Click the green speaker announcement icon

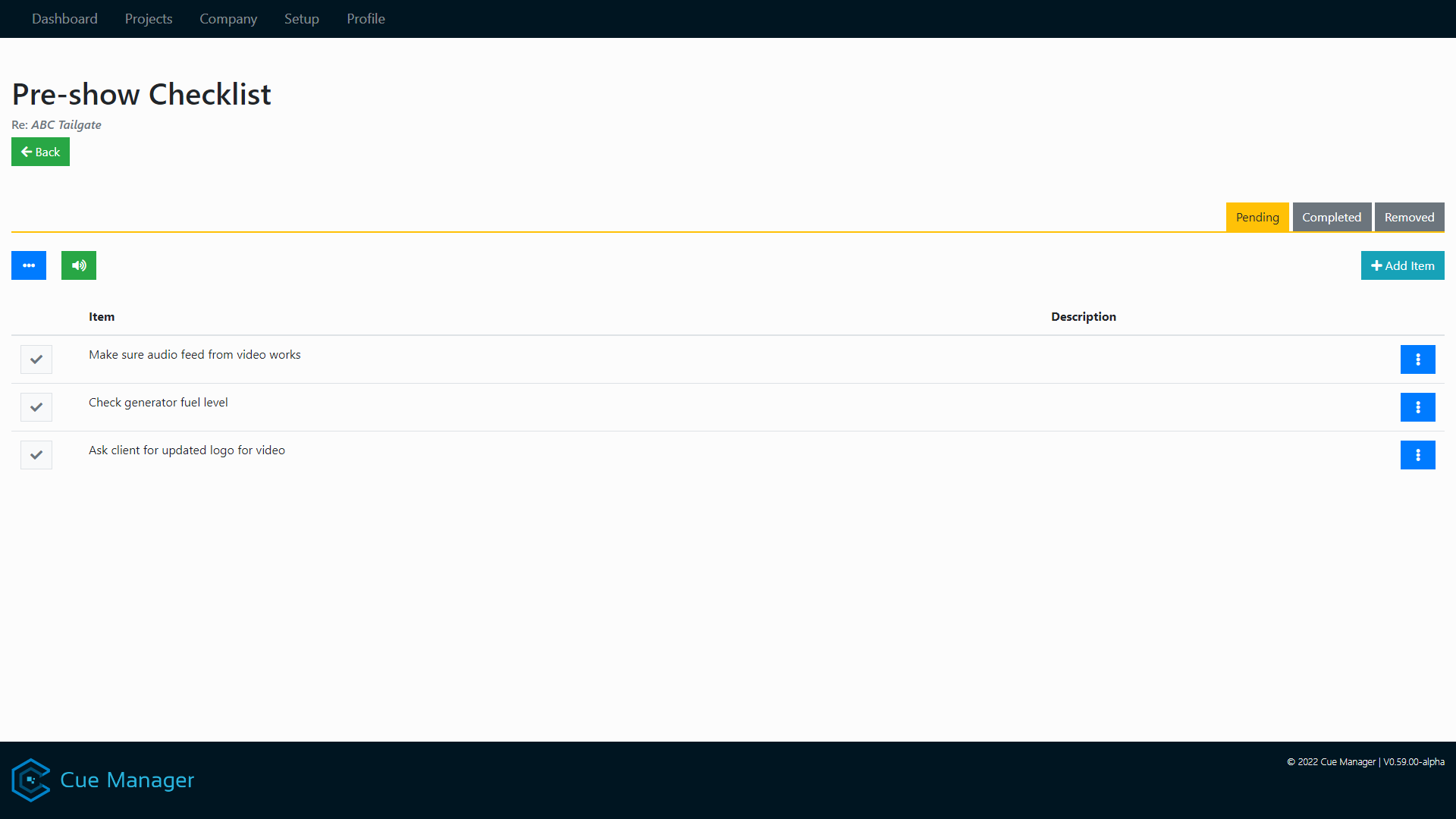coord(78,265)
